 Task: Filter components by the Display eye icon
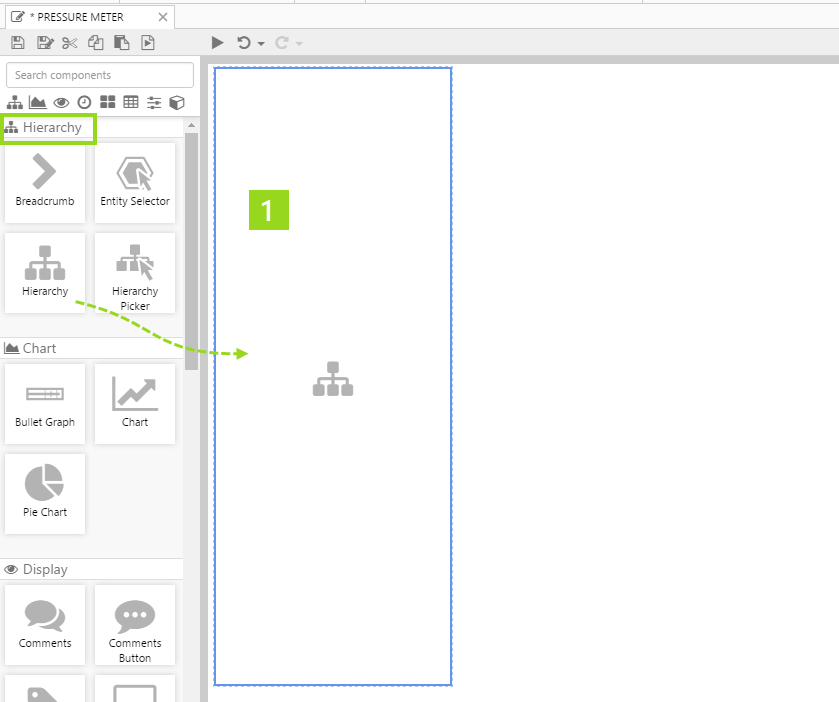(61, 102)
